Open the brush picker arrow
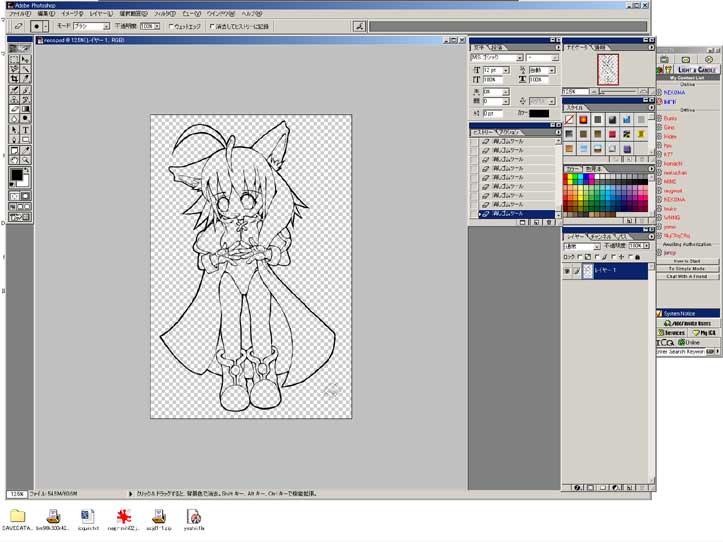723x542 pixels. coord(45,27)
